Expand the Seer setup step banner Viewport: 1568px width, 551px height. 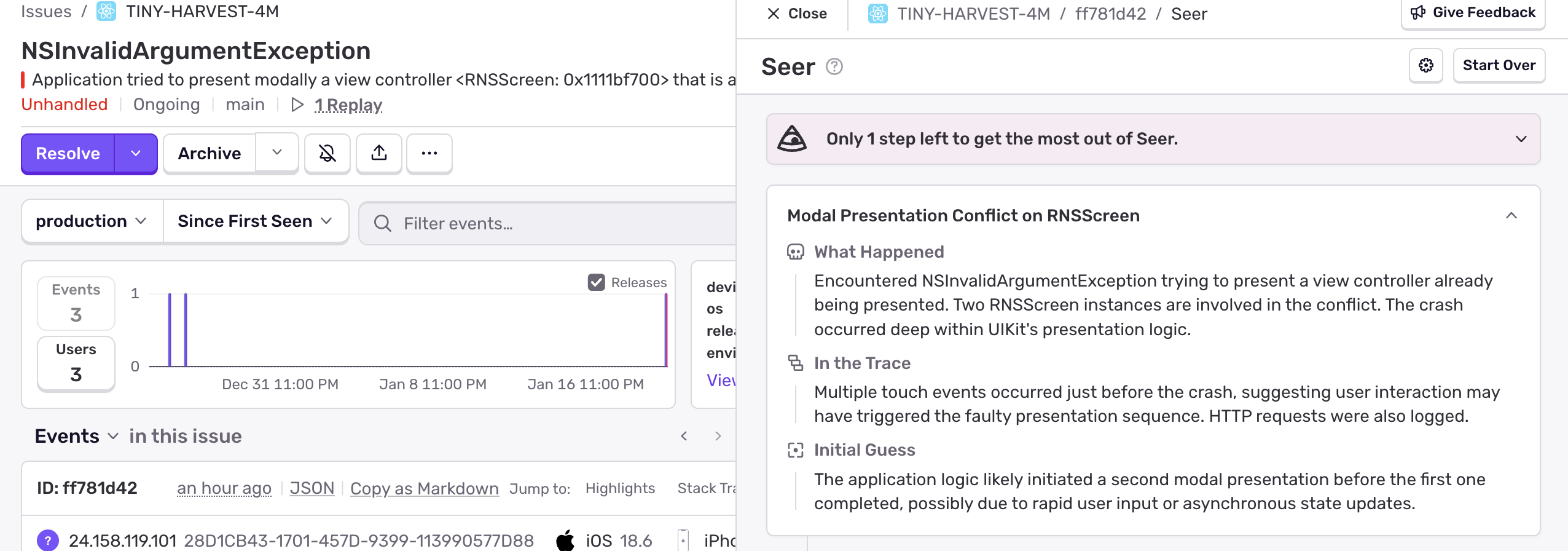[1521, 139]
